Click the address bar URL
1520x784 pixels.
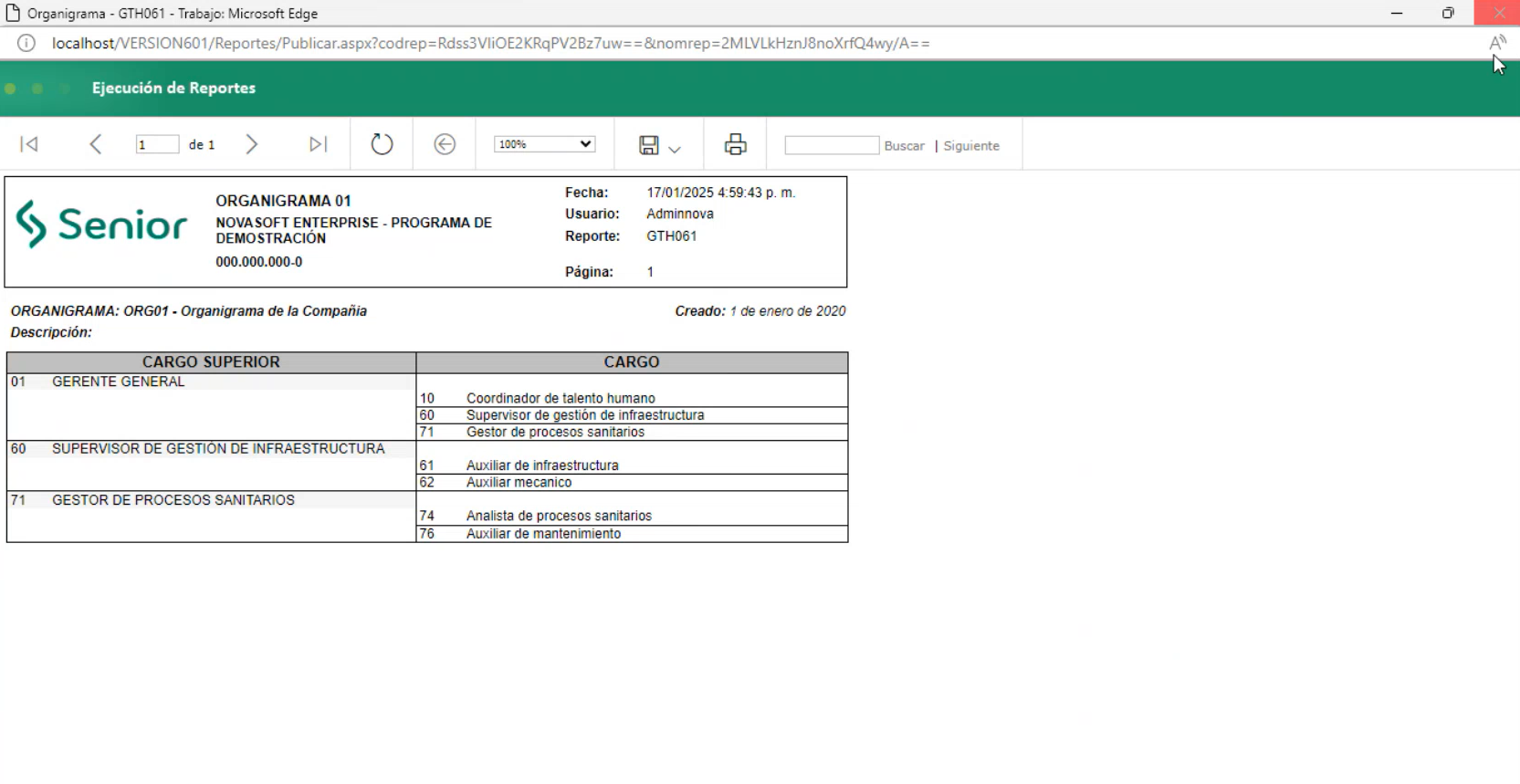(x=491, y=43)
